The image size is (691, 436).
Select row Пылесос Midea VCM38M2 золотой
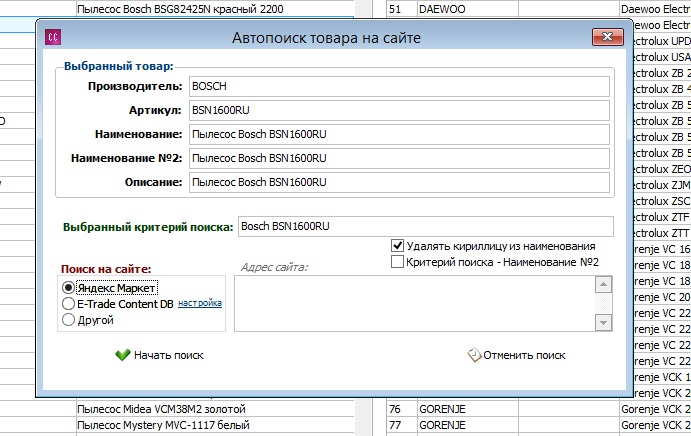coord(215,409)
